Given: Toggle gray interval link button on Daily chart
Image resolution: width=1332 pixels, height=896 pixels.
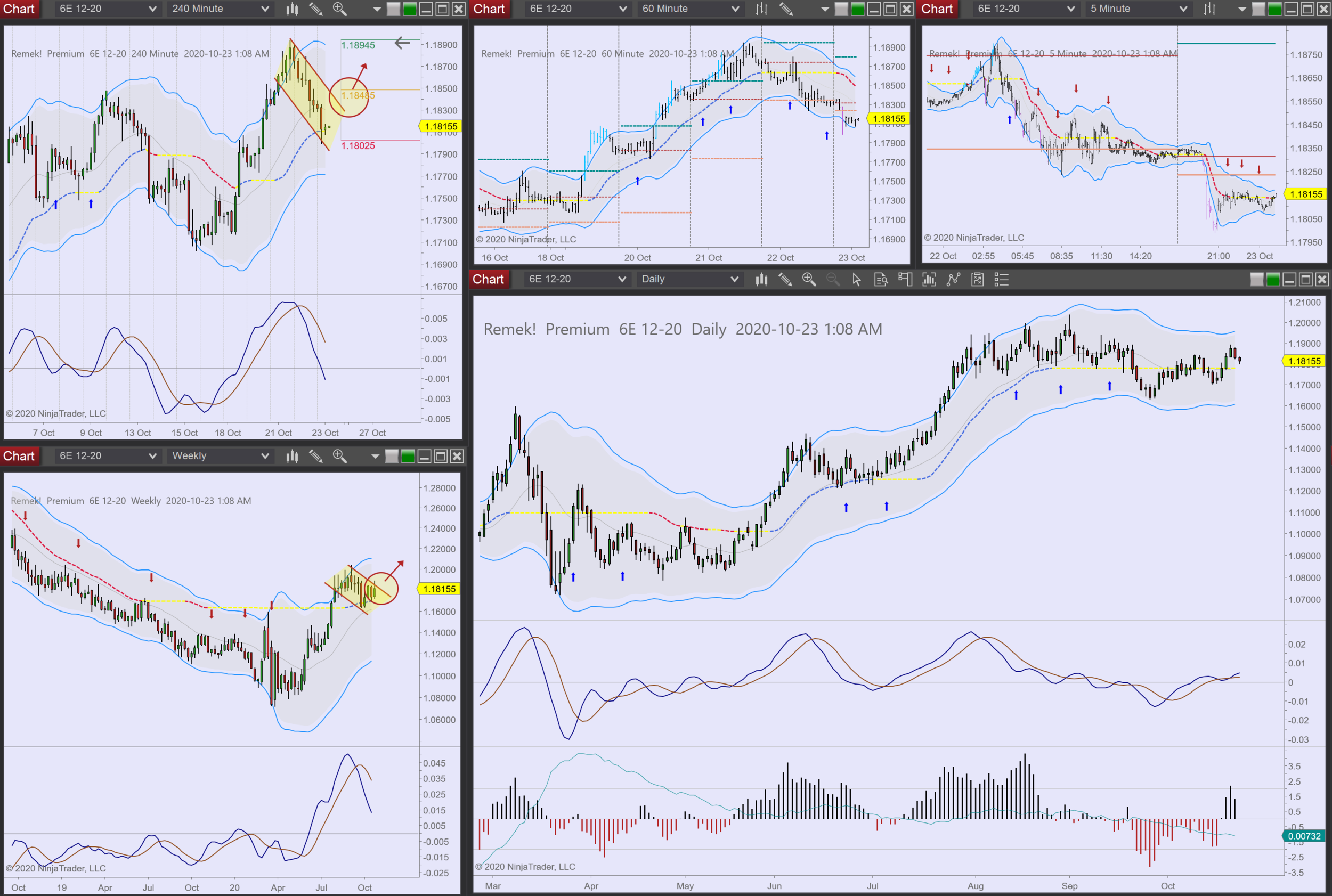Looking at the screenshot, I should pyautogui.click(x=1256, y=280).
